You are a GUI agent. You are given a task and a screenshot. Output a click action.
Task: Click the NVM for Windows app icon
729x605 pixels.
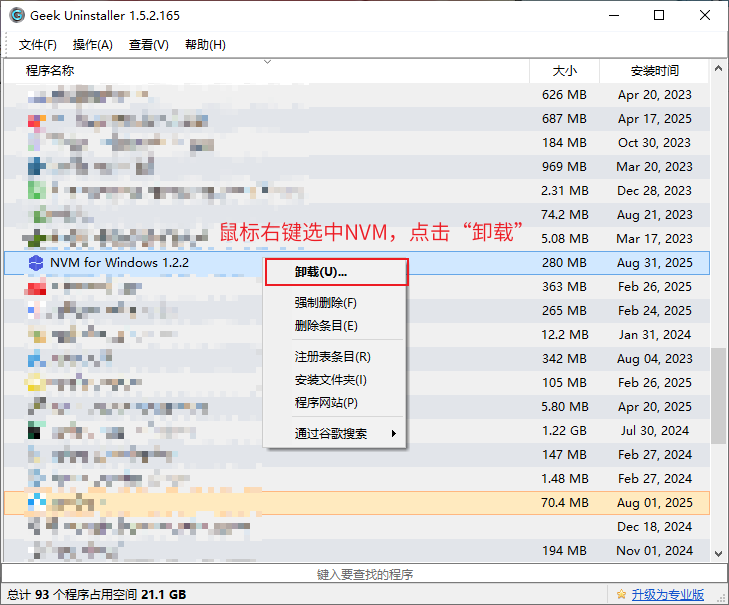(36, 263)
